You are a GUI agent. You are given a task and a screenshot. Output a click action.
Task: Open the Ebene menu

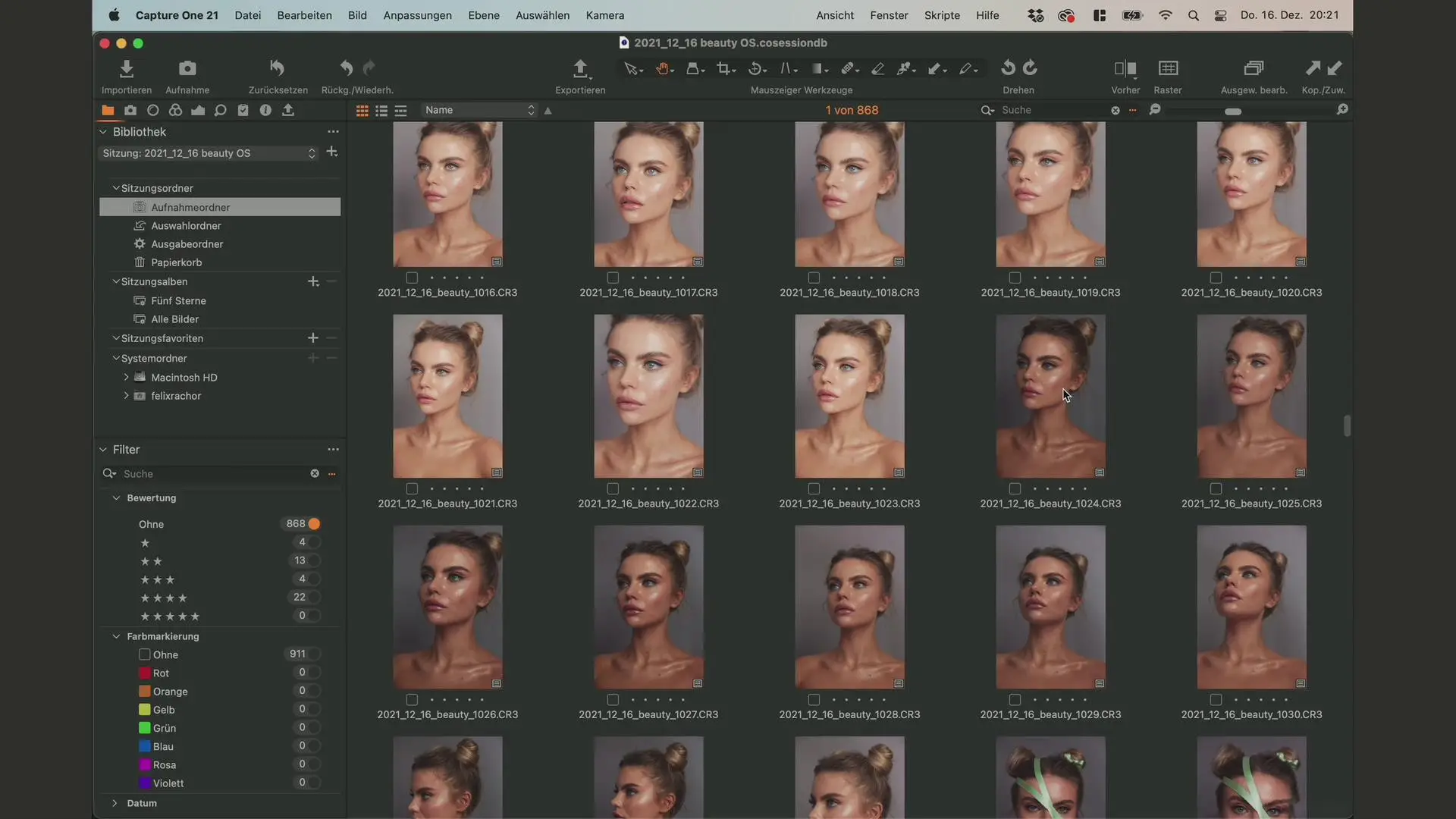point(484,15)
